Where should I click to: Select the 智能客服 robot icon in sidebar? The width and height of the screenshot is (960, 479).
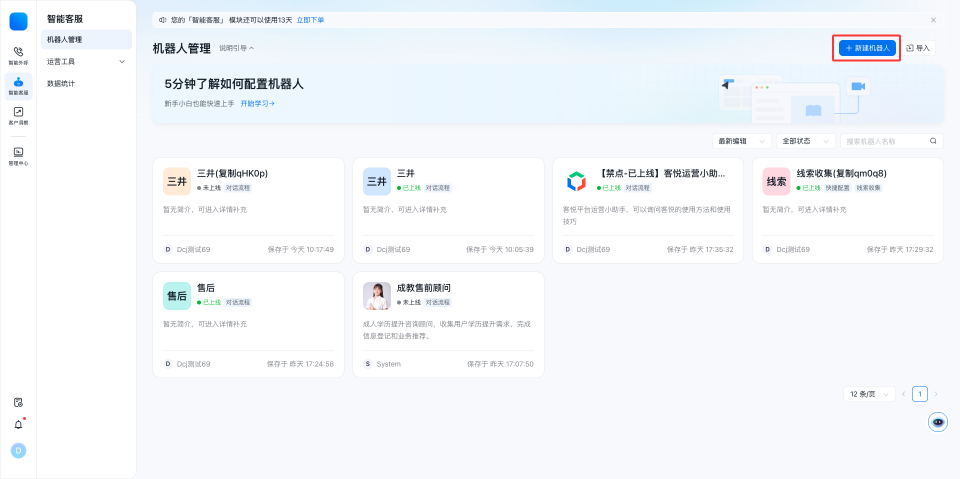pyautogui.click(x=18, y=85)
